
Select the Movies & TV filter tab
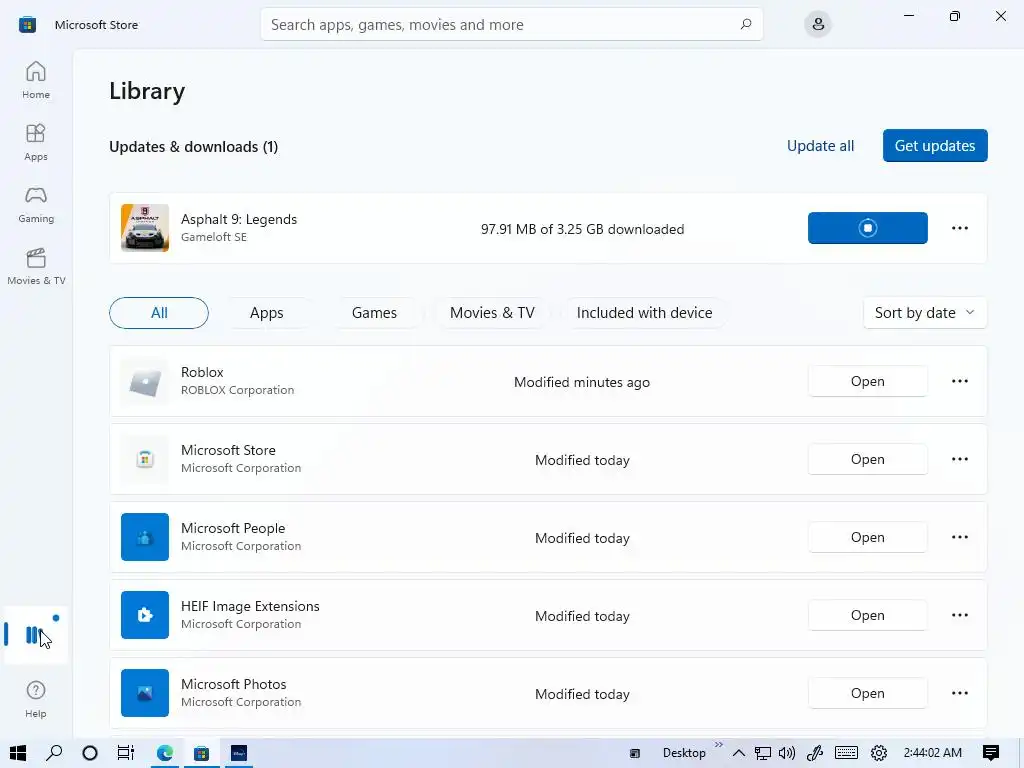492,313
